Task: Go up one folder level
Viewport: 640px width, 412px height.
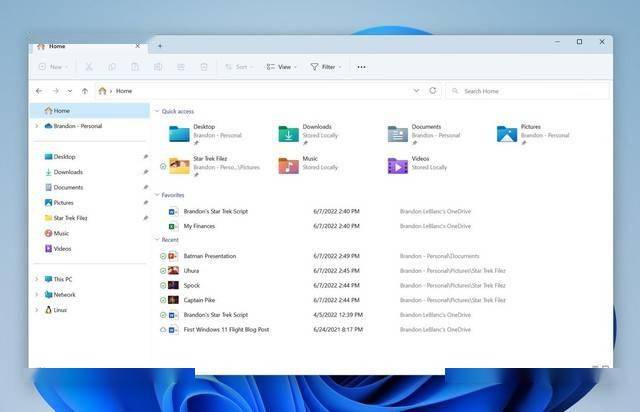Action: tap(85, 91)
